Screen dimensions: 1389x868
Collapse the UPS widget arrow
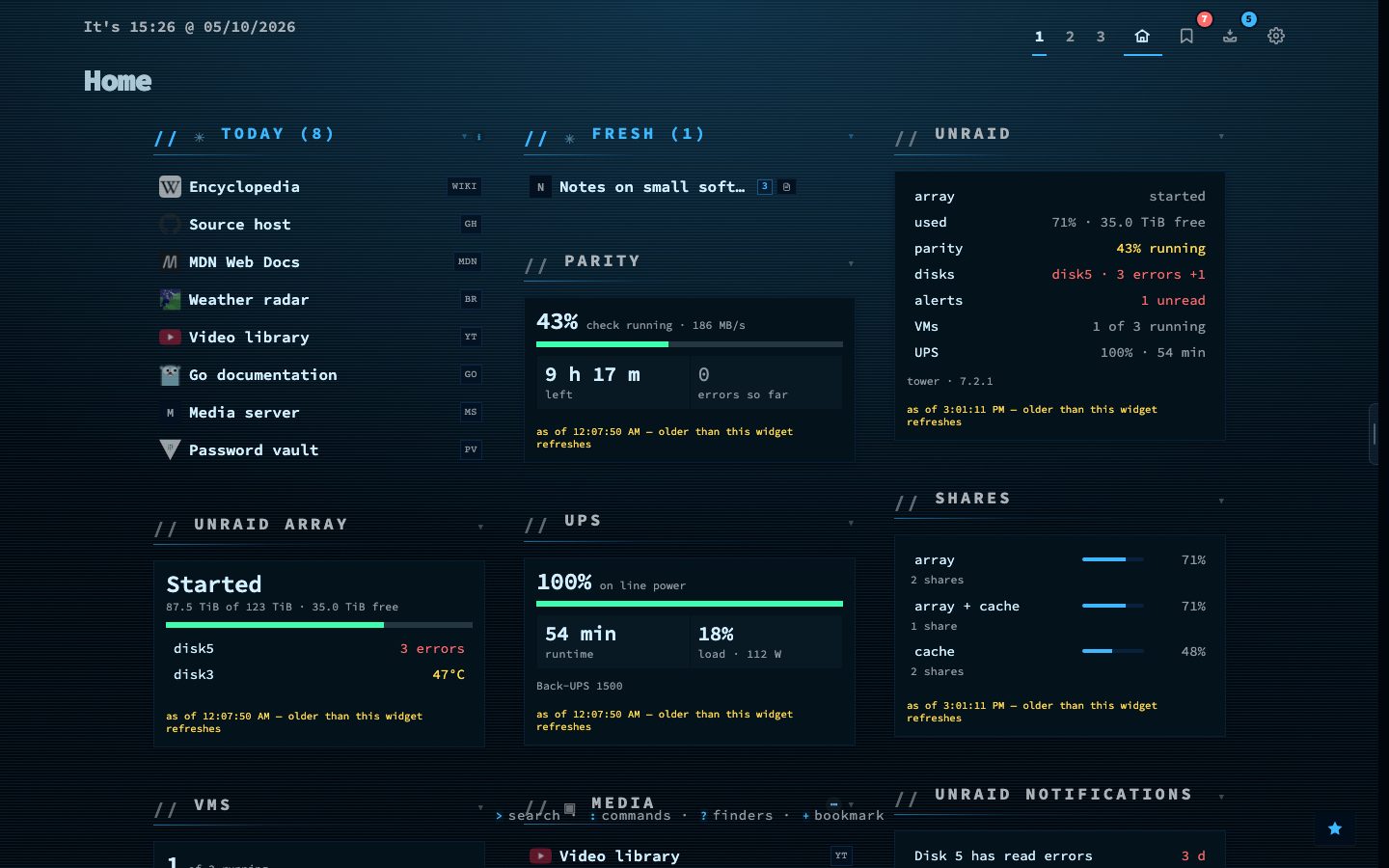tap(851, 523)
